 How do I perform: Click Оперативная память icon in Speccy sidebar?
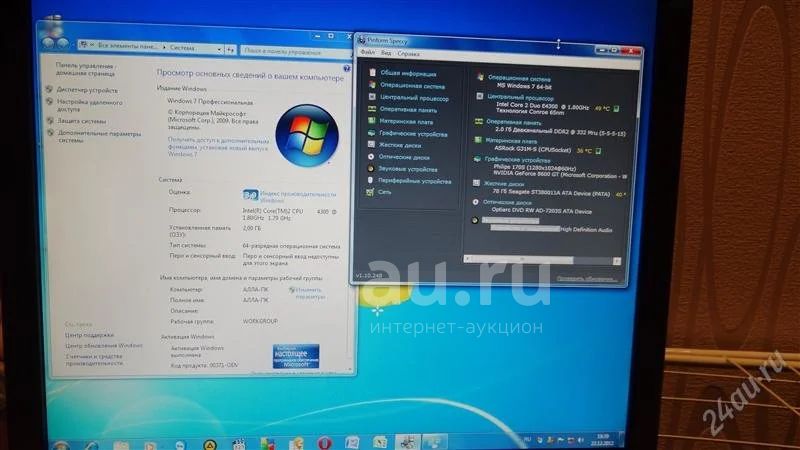point(372,109)
